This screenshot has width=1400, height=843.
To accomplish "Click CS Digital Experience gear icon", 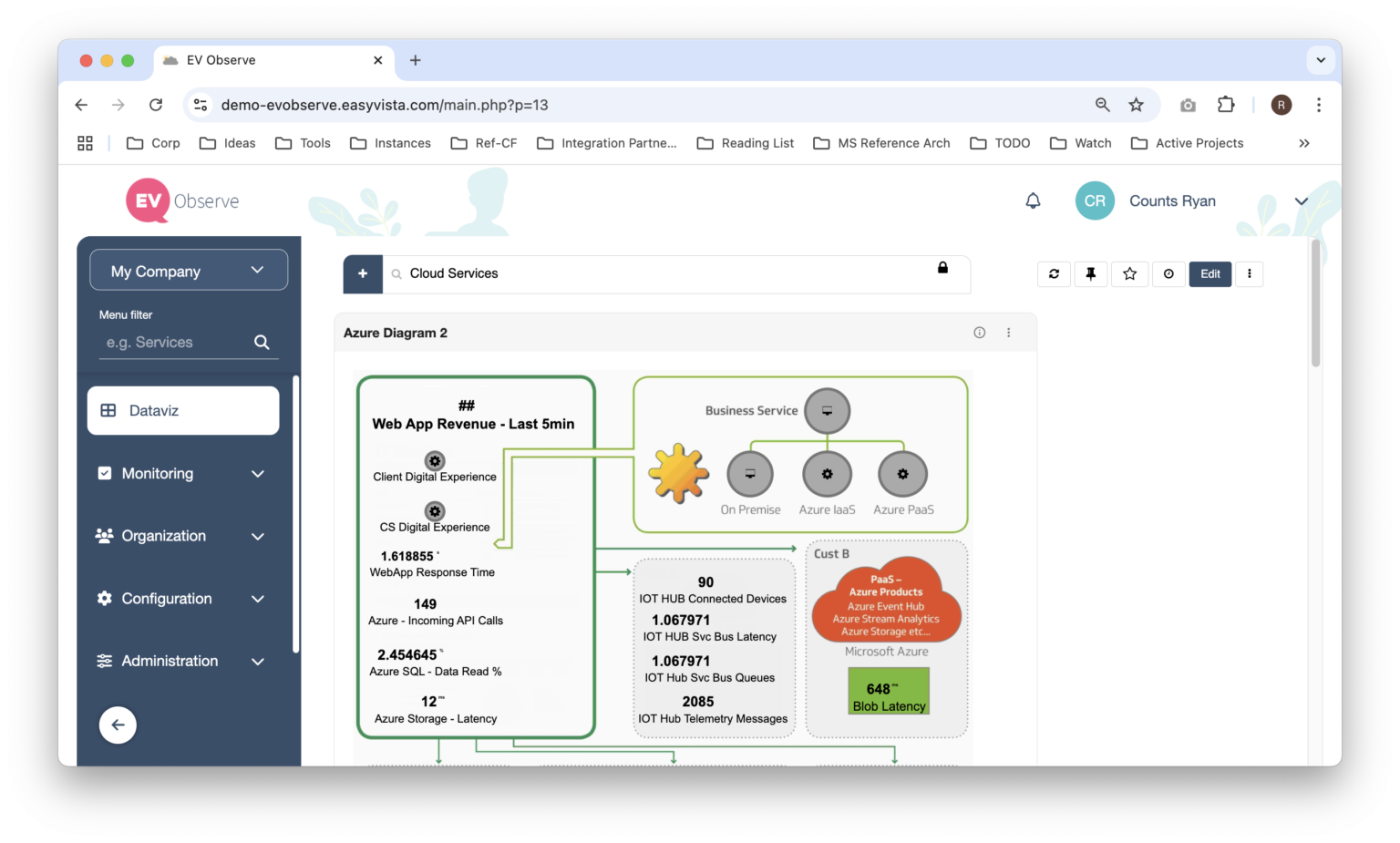I will click(435, 511).
